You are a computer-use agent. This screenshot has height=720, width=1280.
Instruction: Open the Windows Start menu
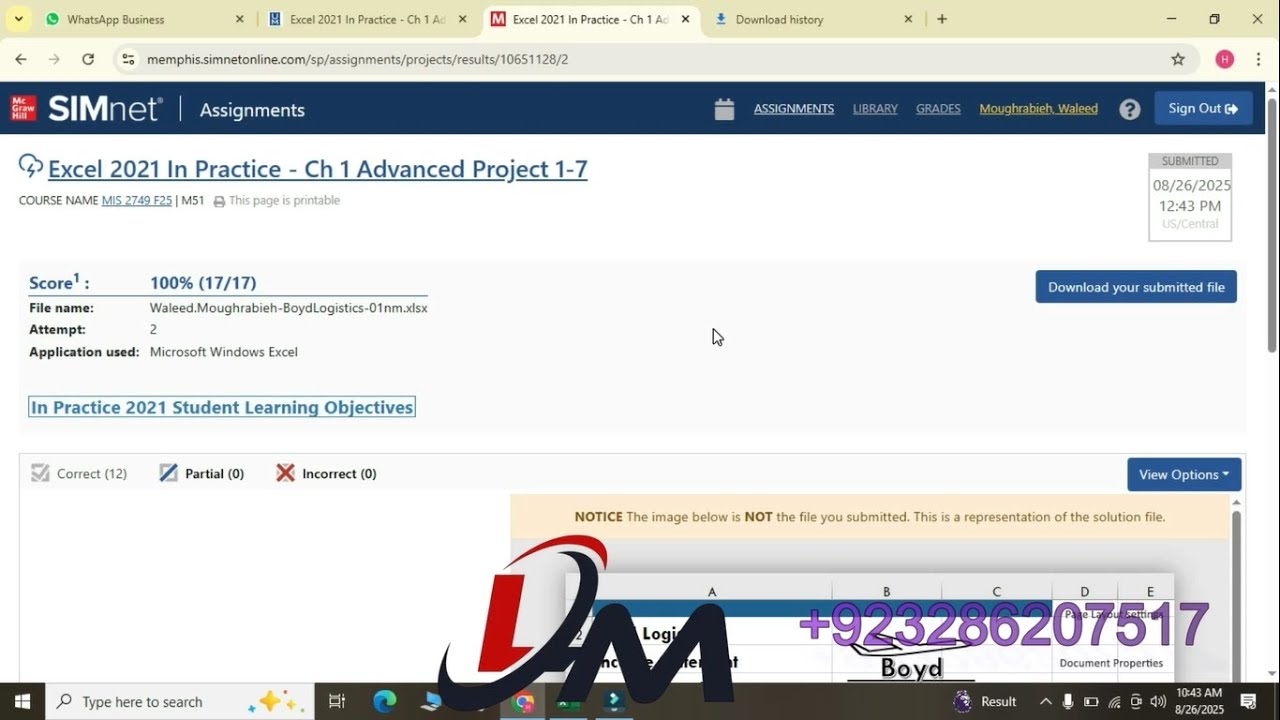pyautogui.click(x=22, y=701)
